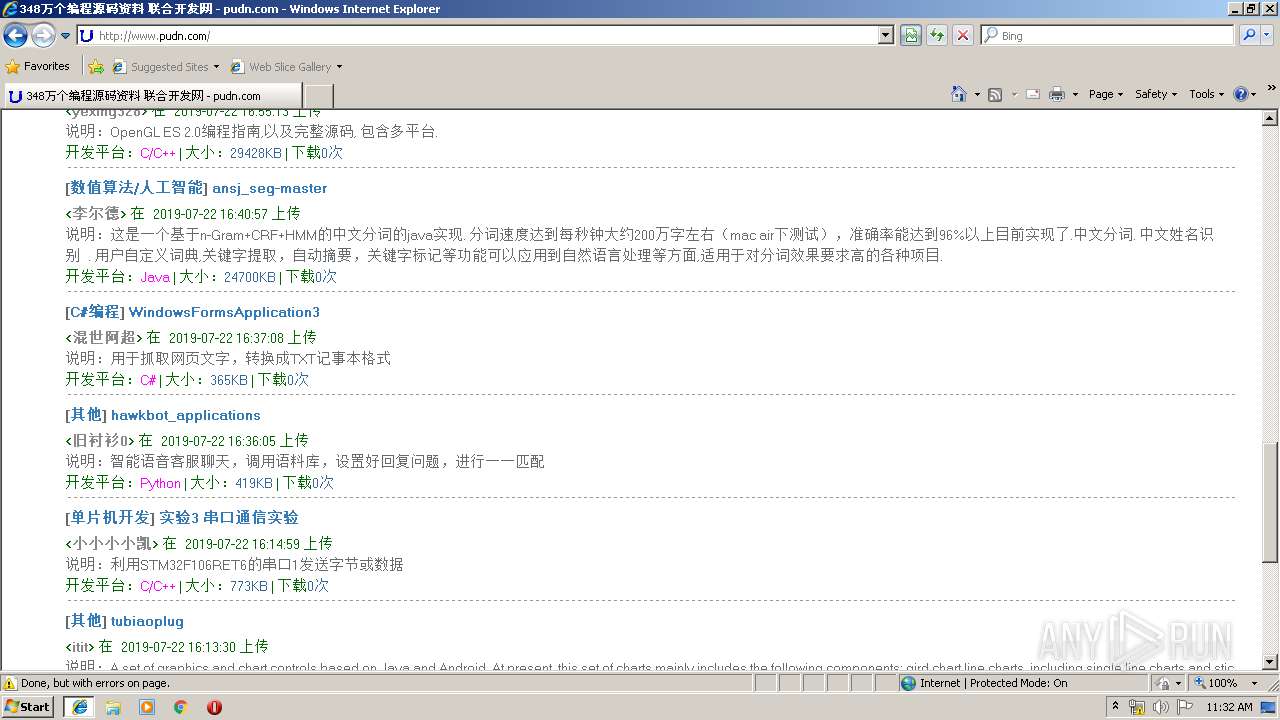Click the Compatibility View icon

911,36
